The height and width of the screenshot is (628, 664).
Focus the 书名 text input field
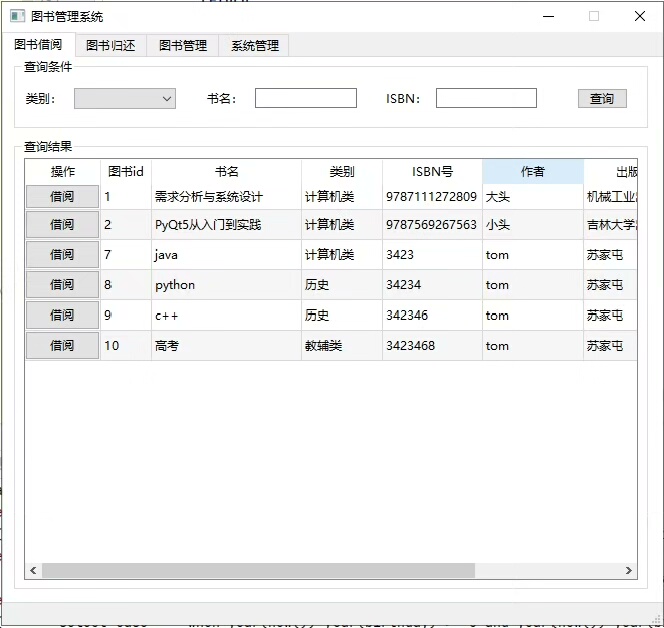click(x=305, y=98)
